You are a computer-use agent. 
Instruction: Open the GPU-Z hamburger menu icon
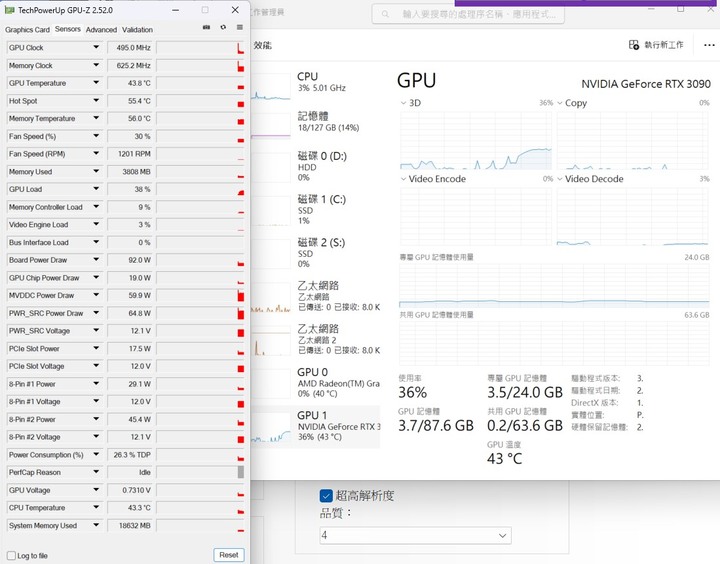coord(240,28)
